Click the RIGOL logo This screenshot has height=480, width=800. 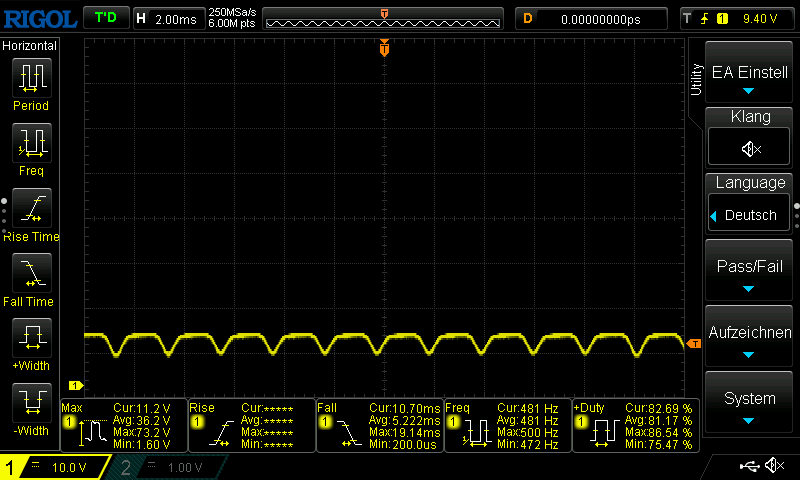click(x=40, y=19)
